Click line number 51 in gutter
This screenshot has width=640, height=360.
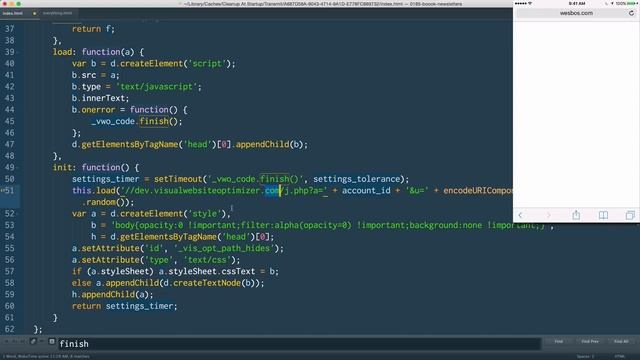[x=9, y=191]
